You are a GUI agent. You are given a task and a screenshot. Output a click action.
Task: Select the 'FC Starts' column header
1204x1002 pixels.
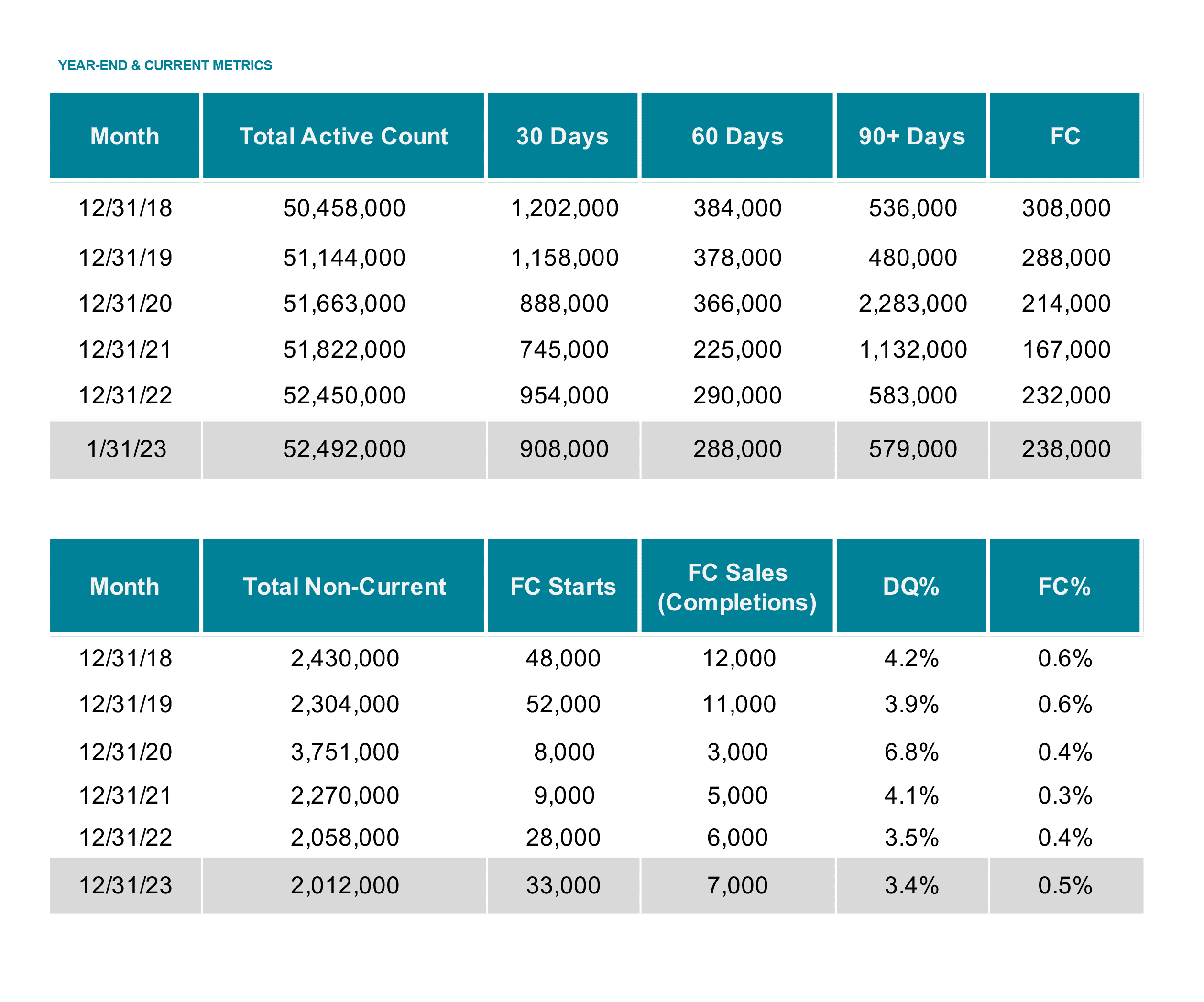coord(562,586)
